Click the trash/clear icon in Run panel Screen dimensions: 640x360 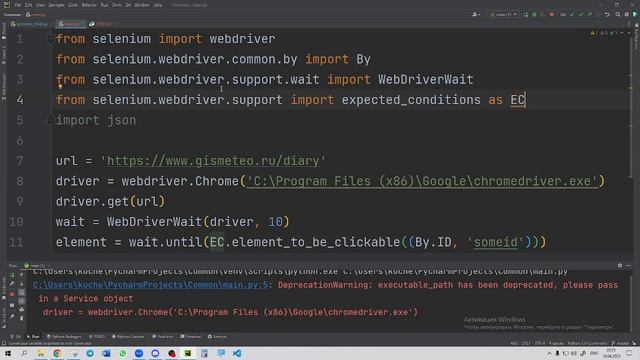coord(22,318)
